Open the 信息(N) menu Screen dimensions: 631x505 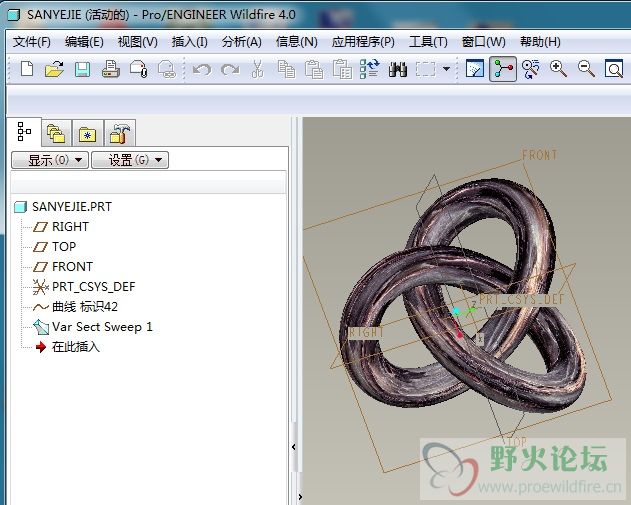click(297, 42)
